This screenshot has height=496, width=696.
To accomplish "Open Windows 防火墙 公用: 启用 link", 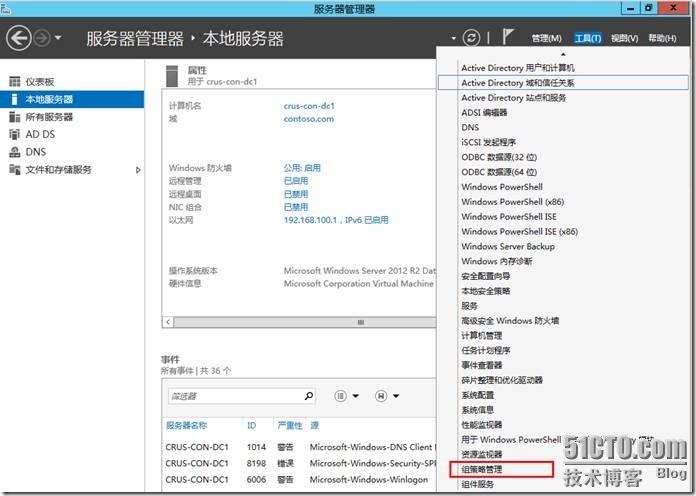I will tap(302, 168).
